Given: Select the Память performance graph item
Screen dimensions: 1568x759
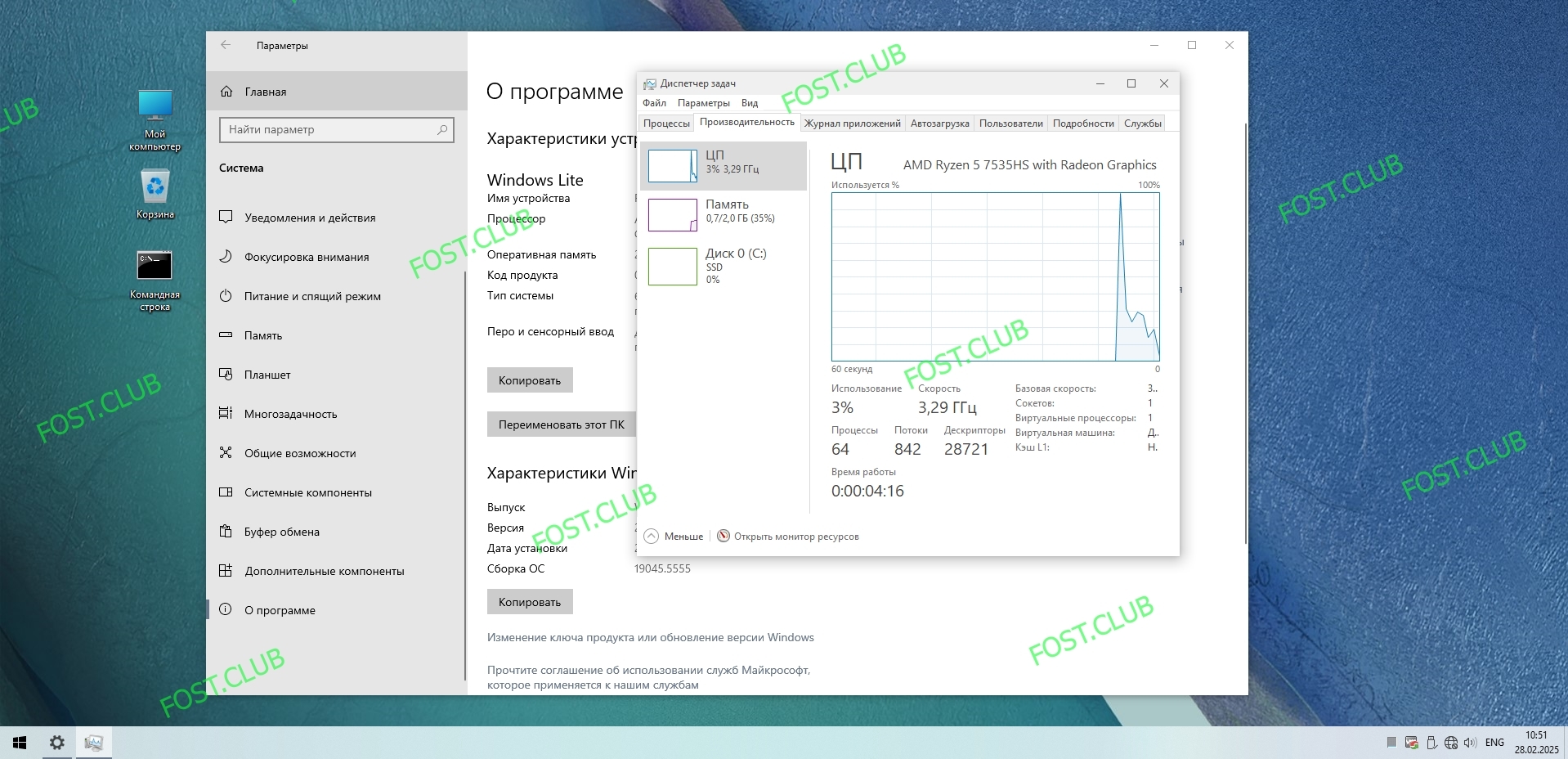Looking at the screenshot, I should coord(724,215).
